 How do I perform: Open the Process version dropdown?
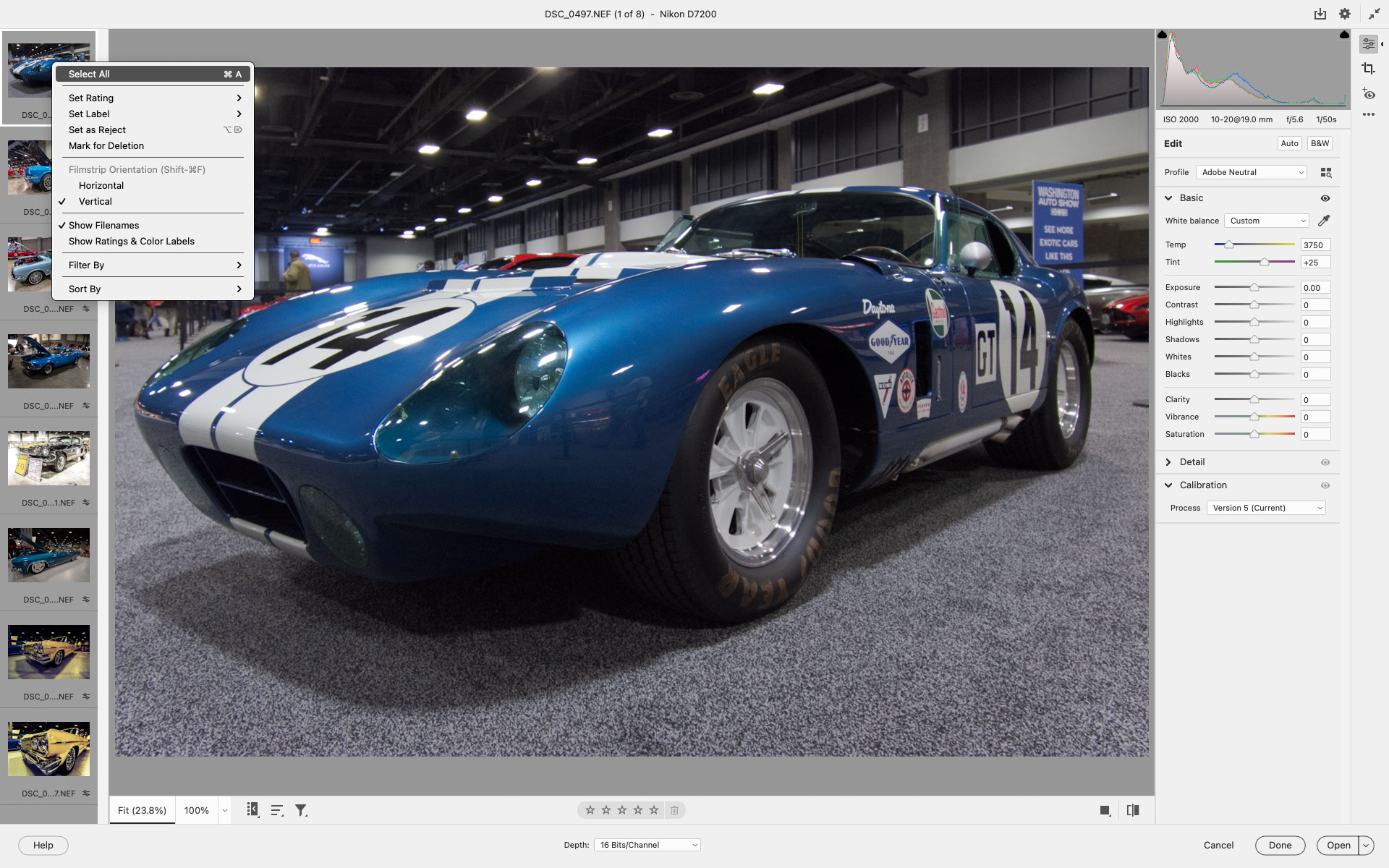1265,508
